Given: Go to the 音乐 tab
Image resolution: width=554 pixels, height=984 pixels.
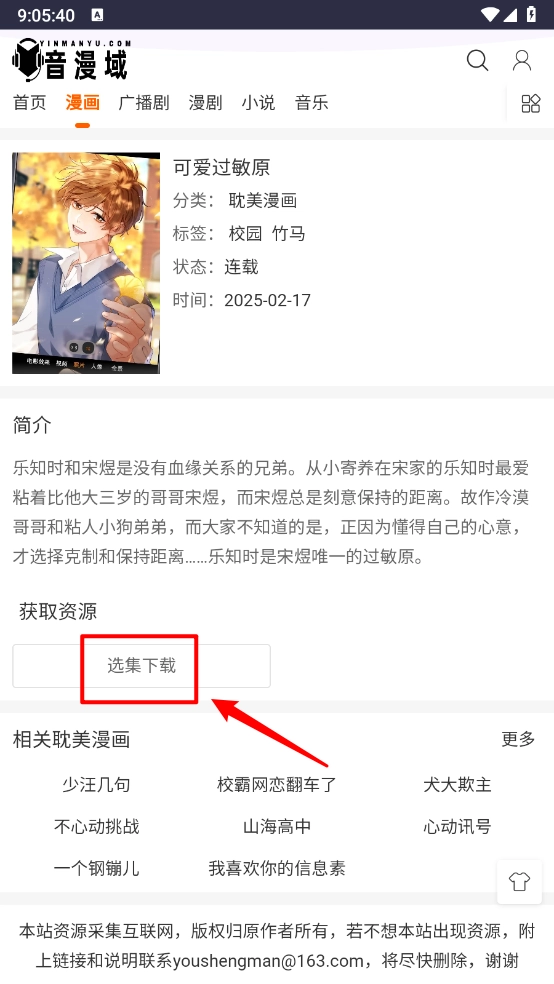Looking at the screenshot, I should [x=312, y=102].
